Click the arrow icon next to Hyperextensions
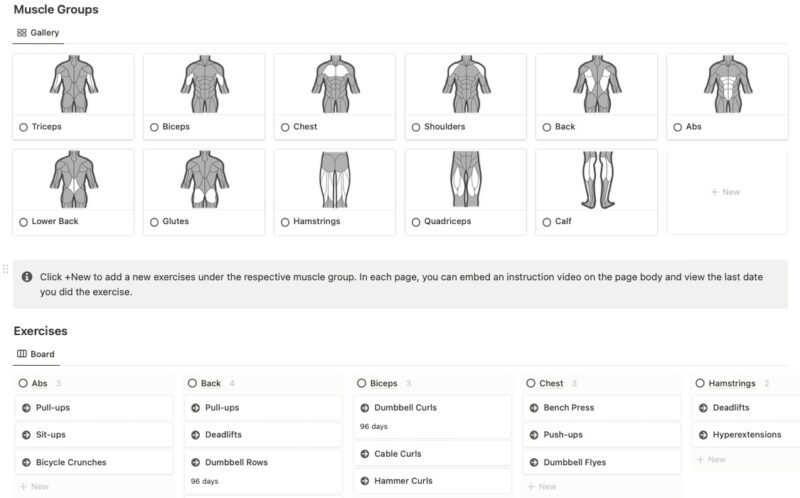800x498 pixels. coord(704,435)
